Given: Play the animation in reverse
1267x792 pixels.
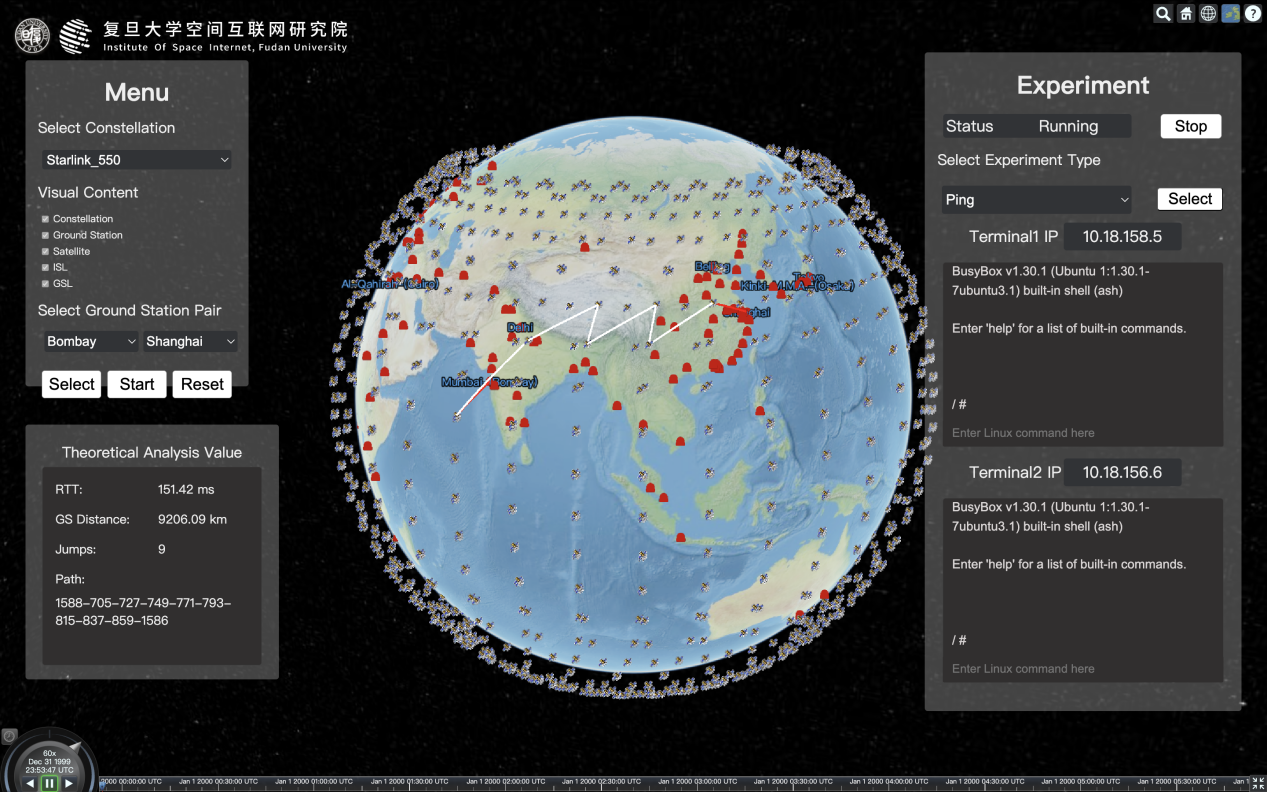Looking at the screenshot, I should click(x=30, y=783).
